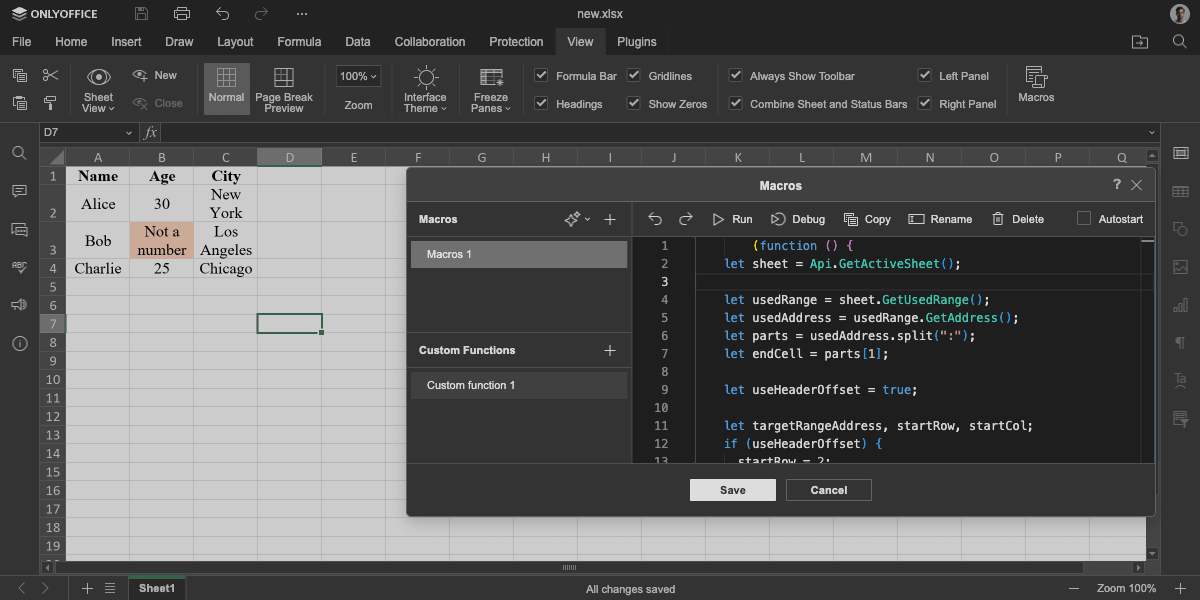Screen dimensions: 1200x600
Task: Toggle the Show Zeros checkbox
Action: coord(633,103)
